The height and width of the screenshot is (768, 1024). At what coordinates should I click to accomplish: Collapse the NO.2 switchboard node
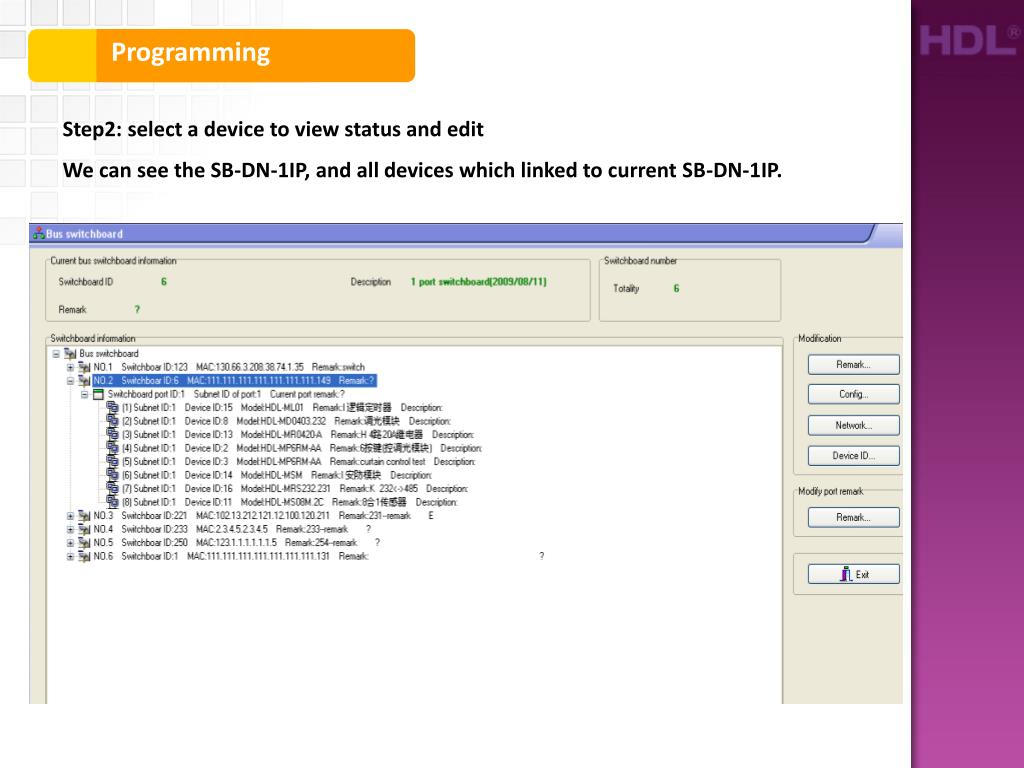pos(71,381)
